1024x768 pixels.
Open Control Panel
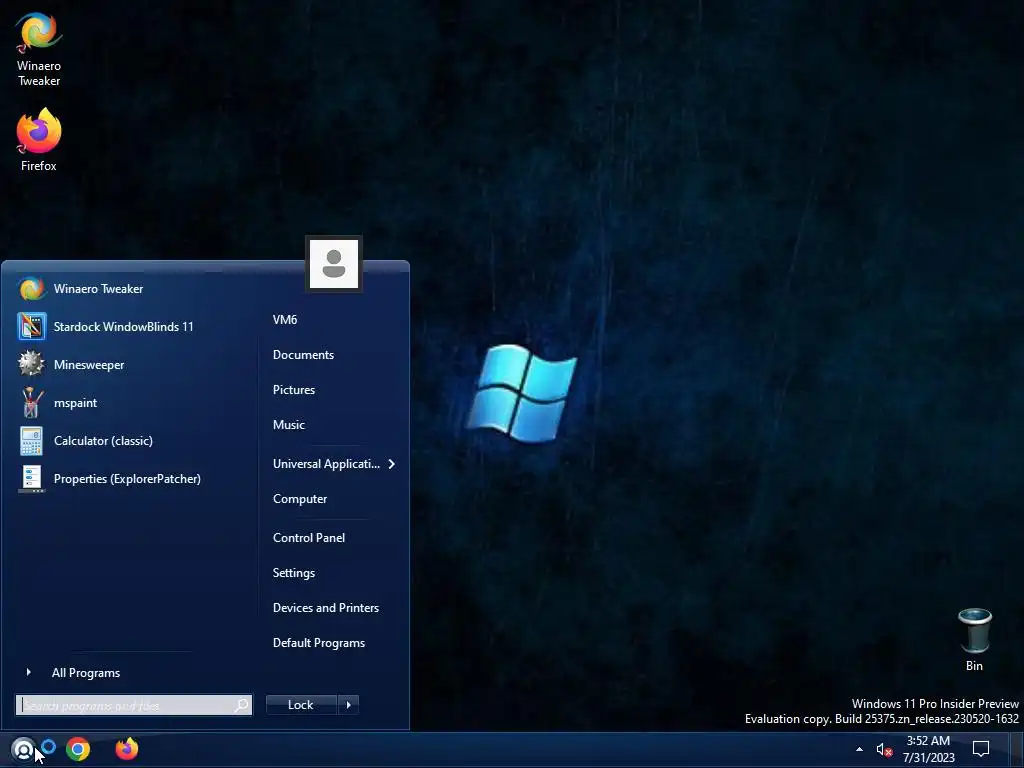point(309,538)
